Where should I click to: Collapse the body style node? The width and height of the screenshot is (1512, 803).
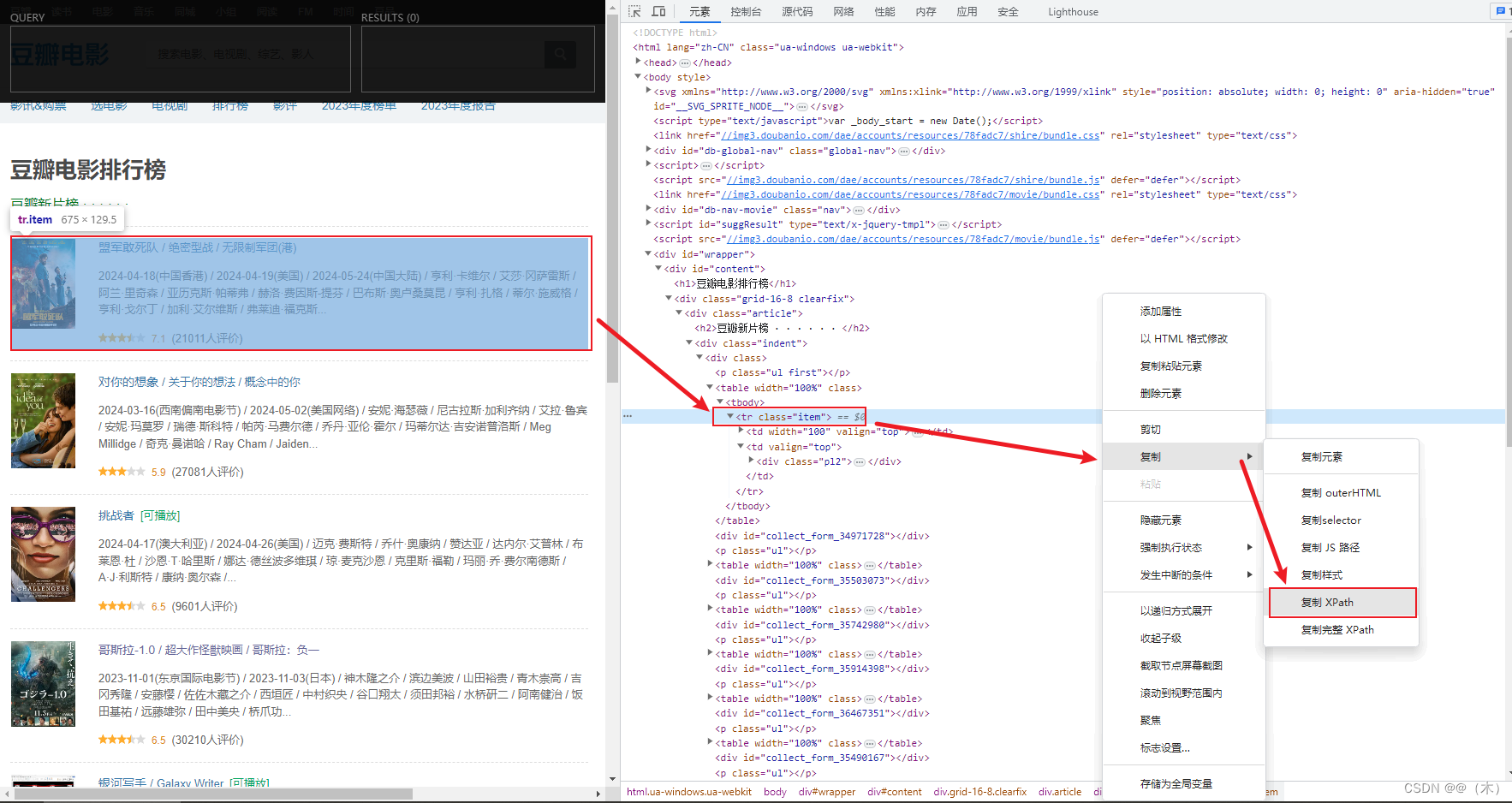click(x=638, y=77)
